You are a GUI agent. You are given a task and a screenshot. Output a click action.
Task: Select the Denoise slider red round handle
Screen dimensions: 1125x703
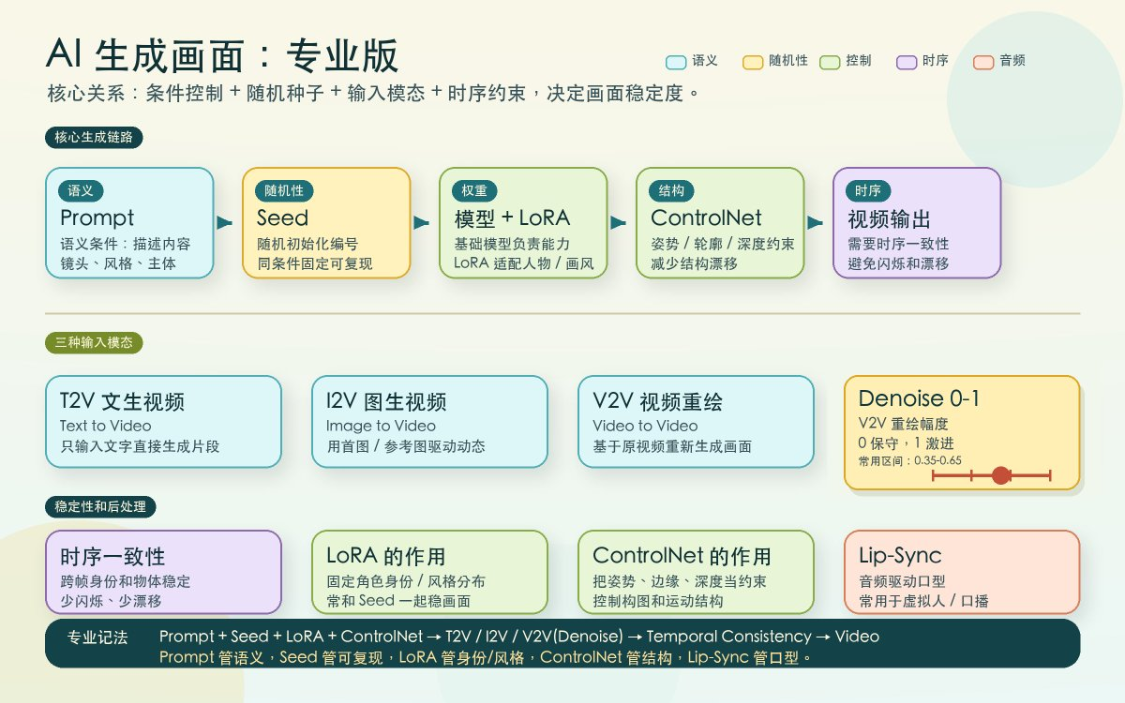1001,475
